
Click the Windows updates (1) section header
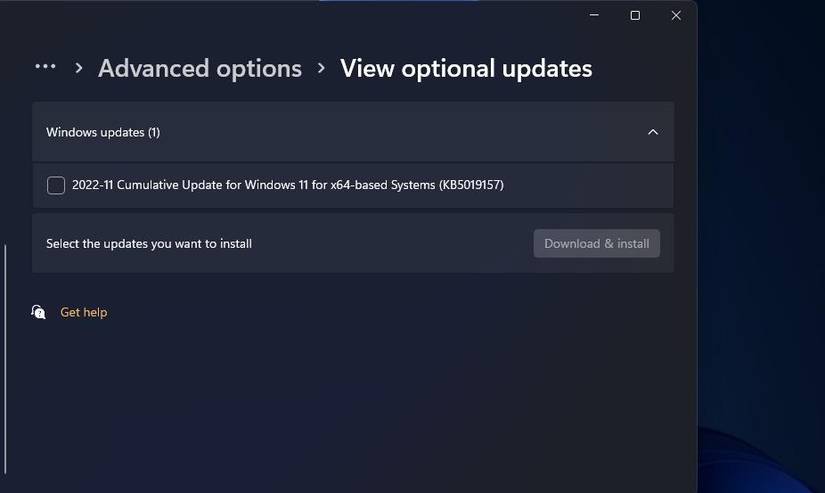(x=103, y=132)
